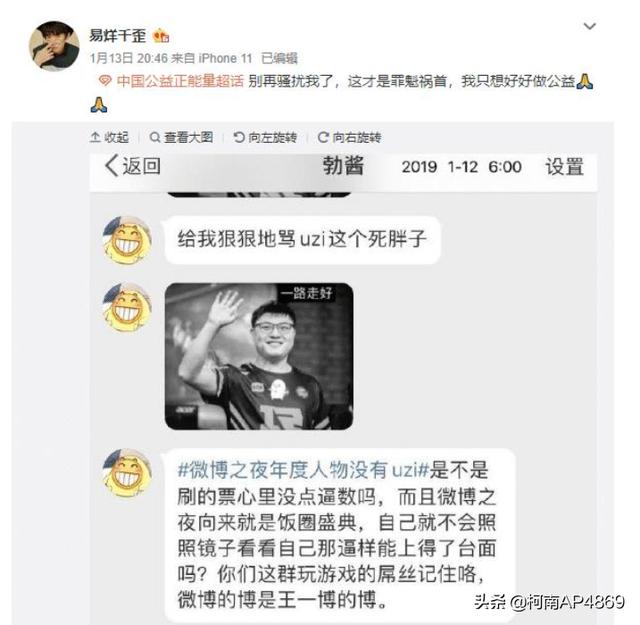View large image with 查看大图
This screenshot has height=625, width=640.
click(181, 137)
